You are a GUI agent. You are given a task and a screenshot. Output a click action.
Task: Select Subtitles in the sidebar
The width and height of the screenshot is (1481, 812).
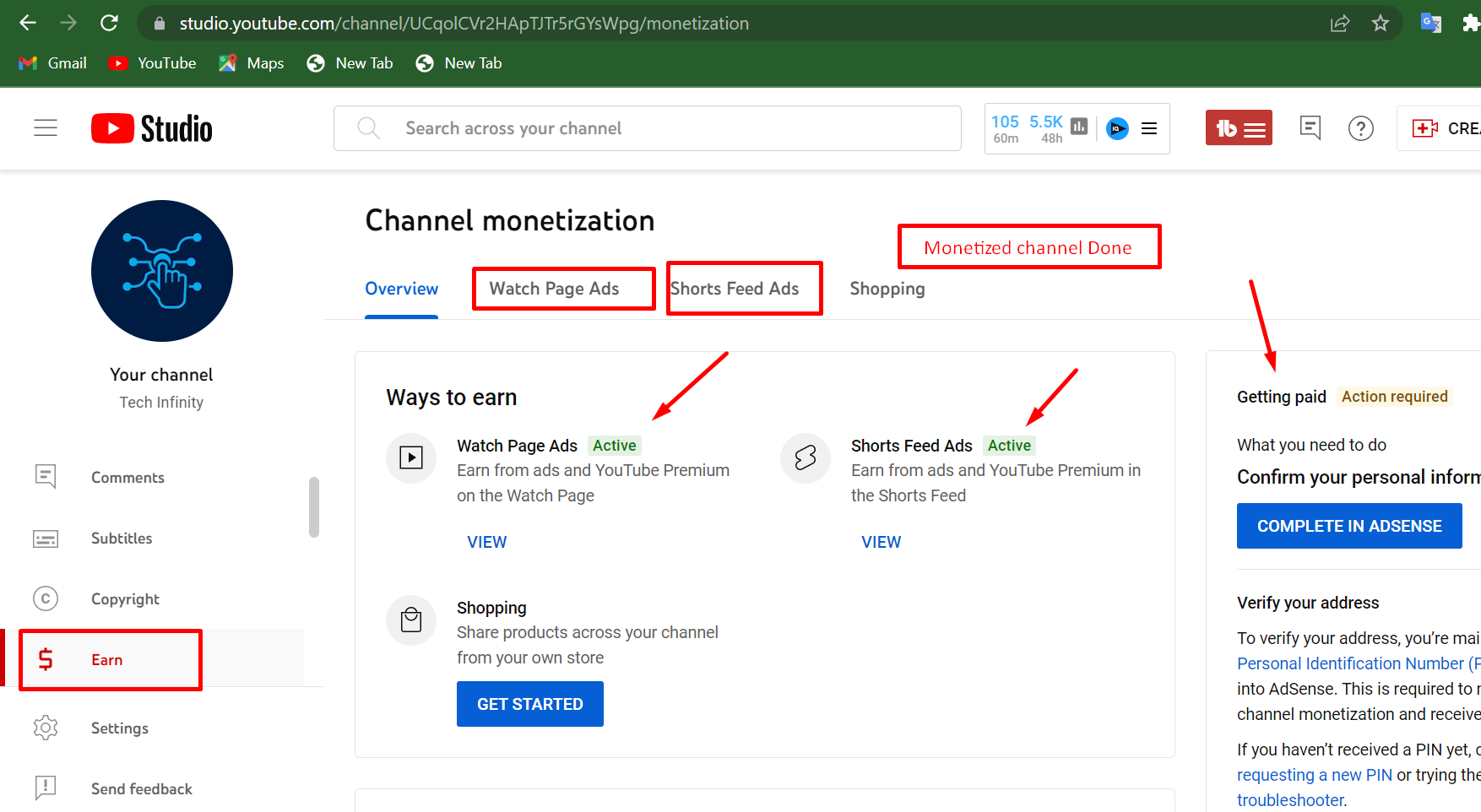click(x=121, y=538)
